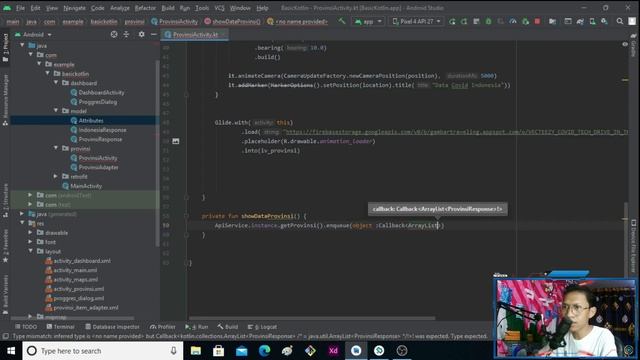The image size is (640, 360).
Task: Click the Rerun app icon in toolbar
Action: point(452,21)
